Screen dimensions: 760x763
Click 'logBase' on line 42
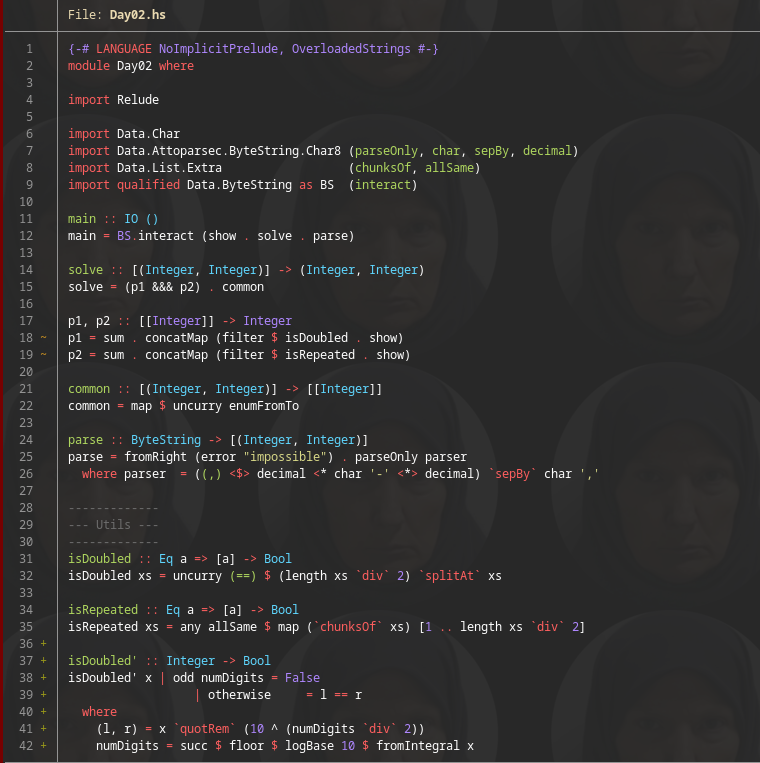[x=309, y=746]
